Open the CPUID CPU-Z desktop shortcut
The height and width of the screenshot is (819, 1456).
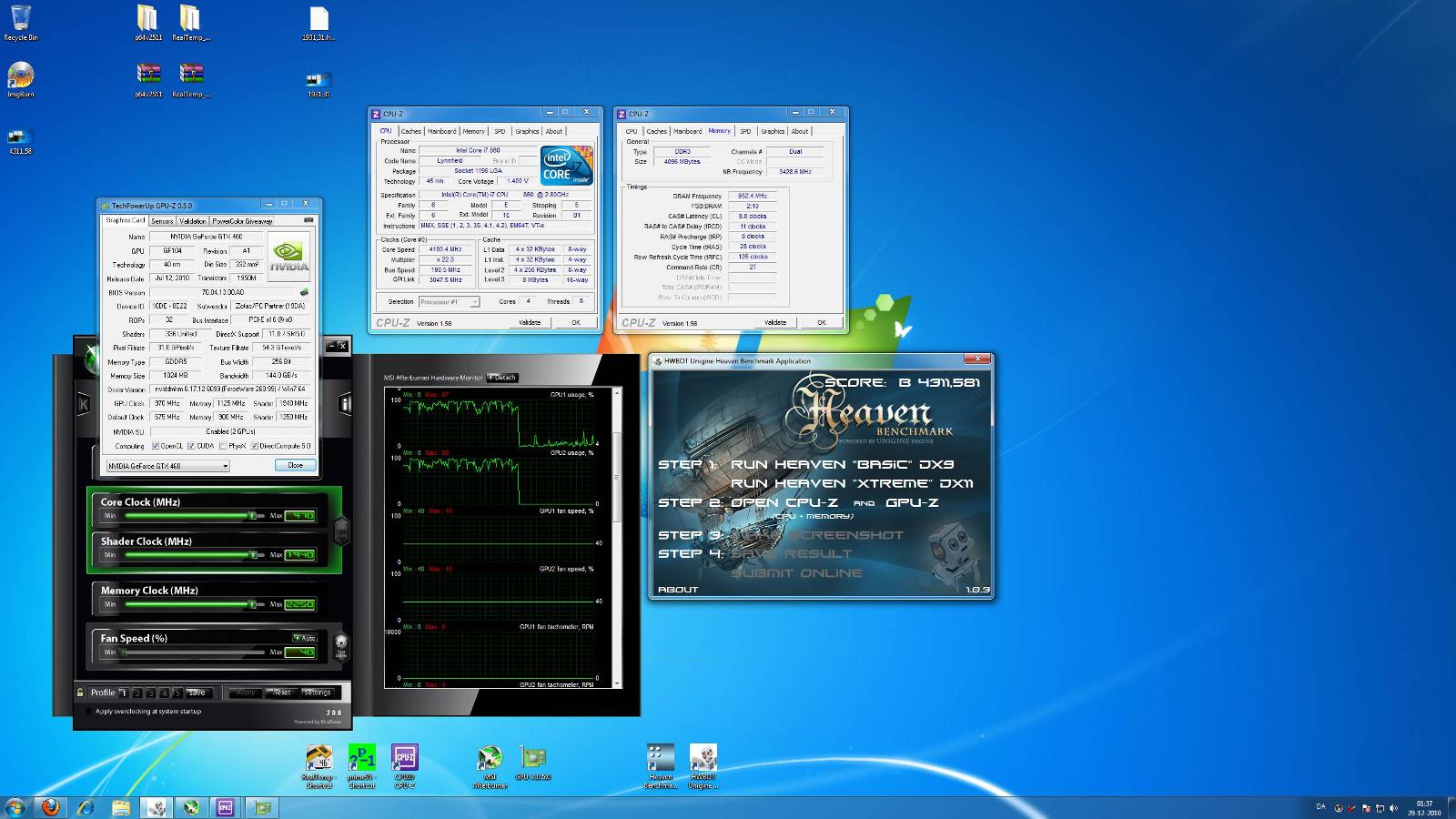point(404,765)
